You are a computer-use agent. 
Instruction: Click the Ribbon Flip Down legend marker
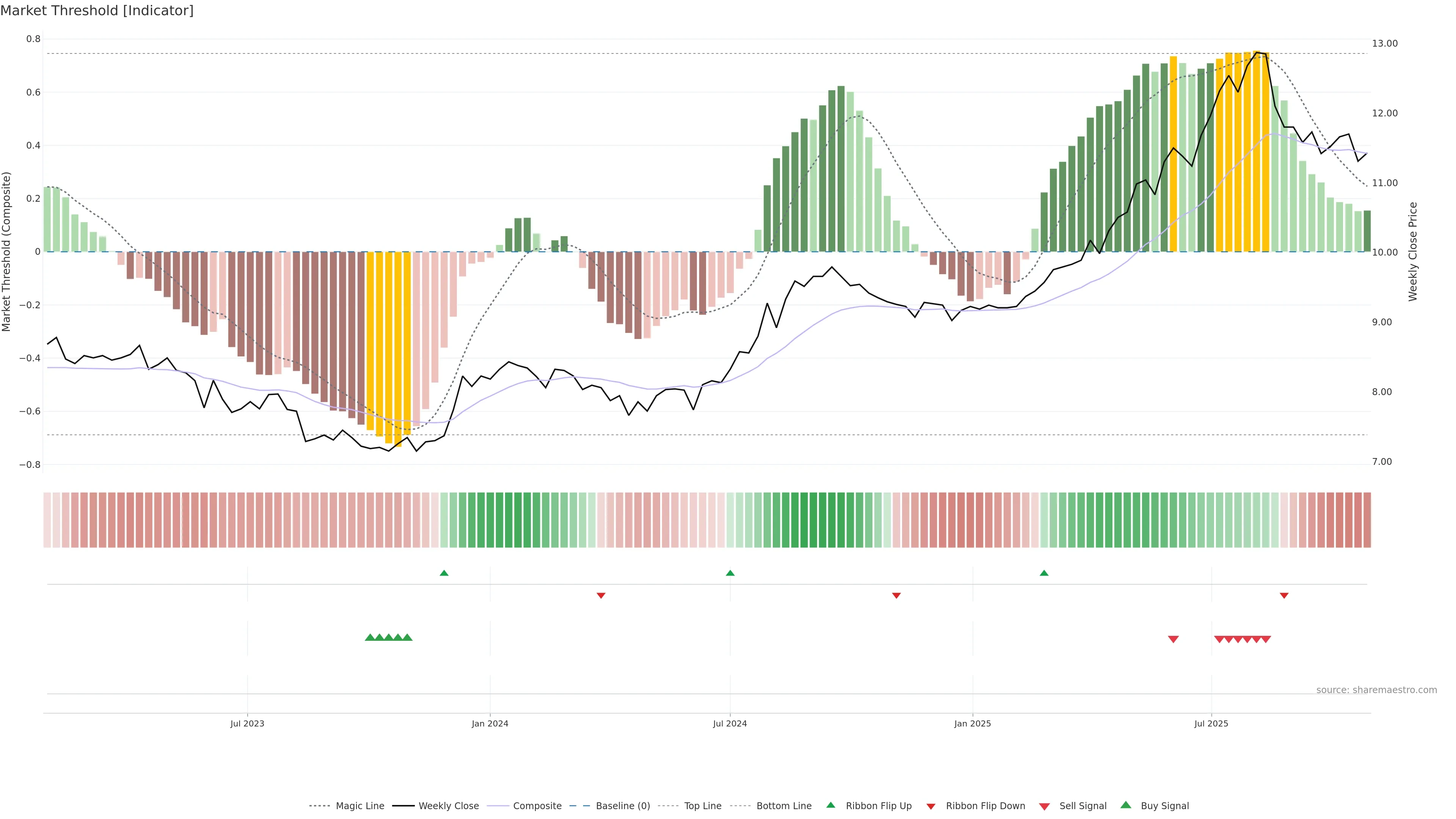coord(931,806)
